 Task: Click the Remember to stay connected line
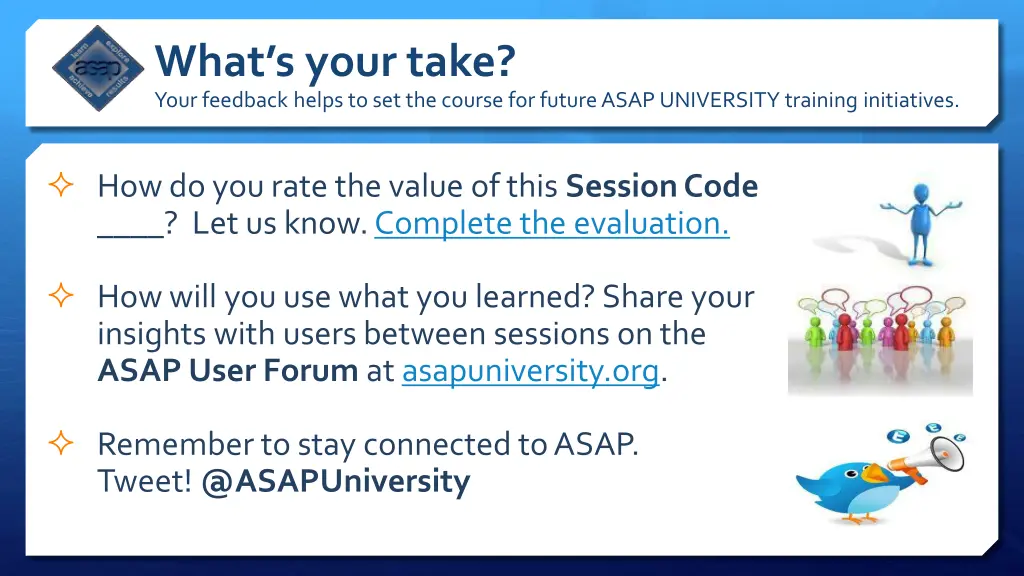click(x=368, y=445)
